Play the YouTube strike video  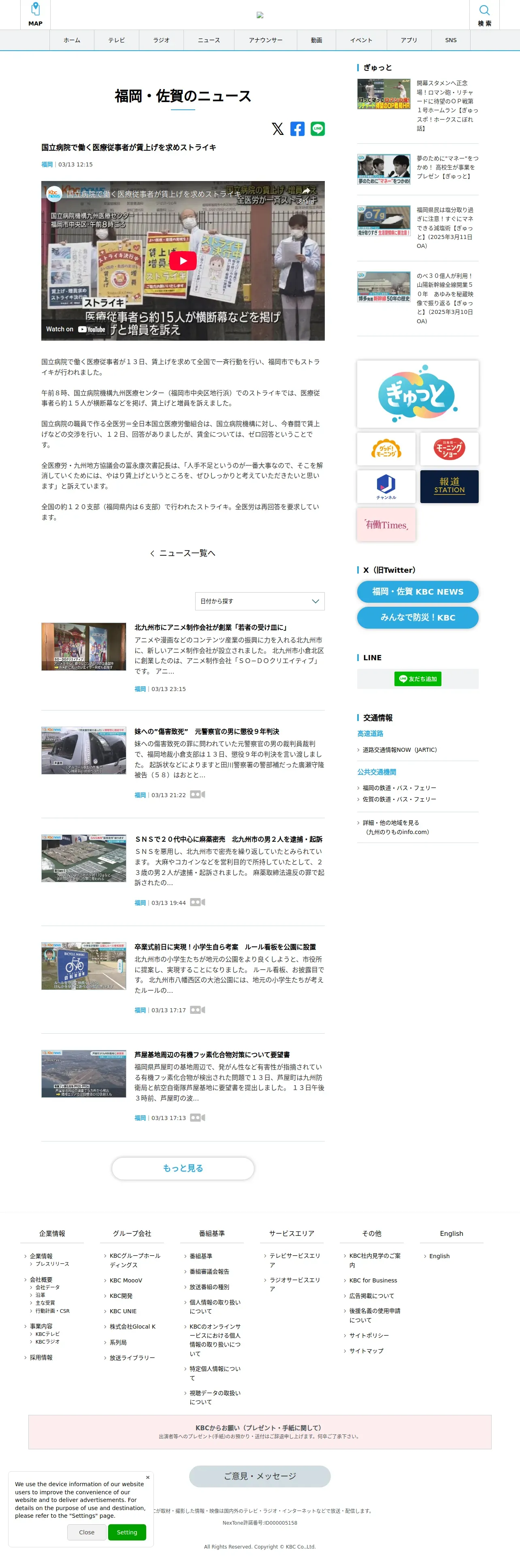[183, 260]
